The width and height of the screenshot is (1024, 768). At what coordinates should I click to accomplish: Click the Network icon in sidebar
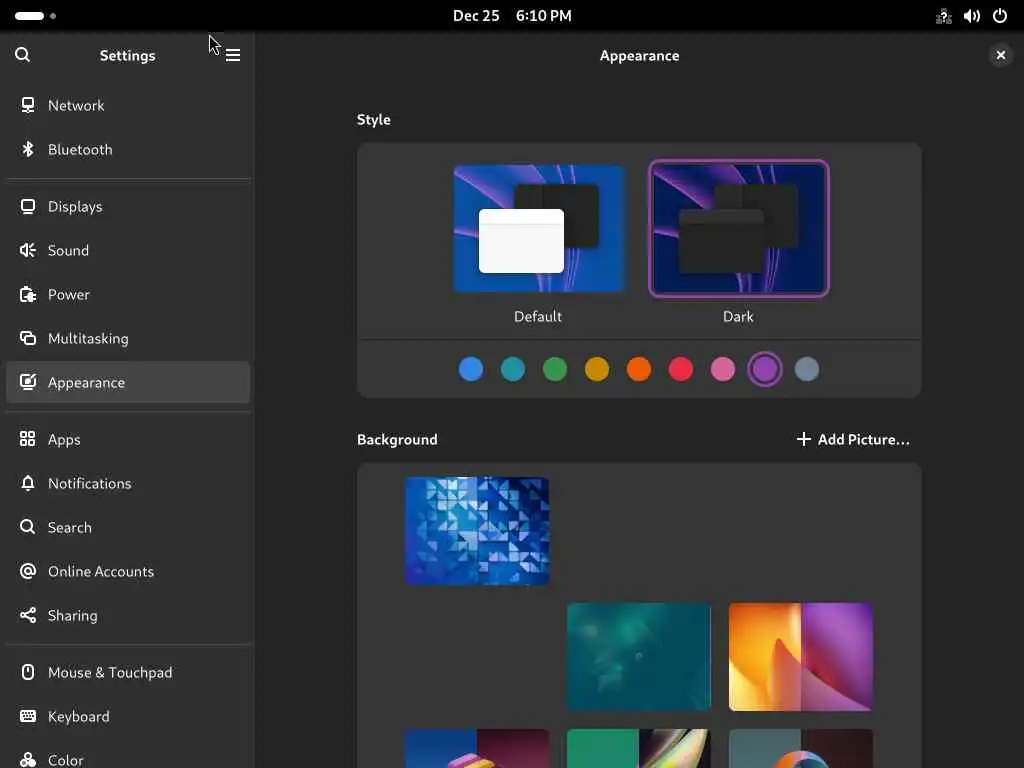tap(27, 105)
